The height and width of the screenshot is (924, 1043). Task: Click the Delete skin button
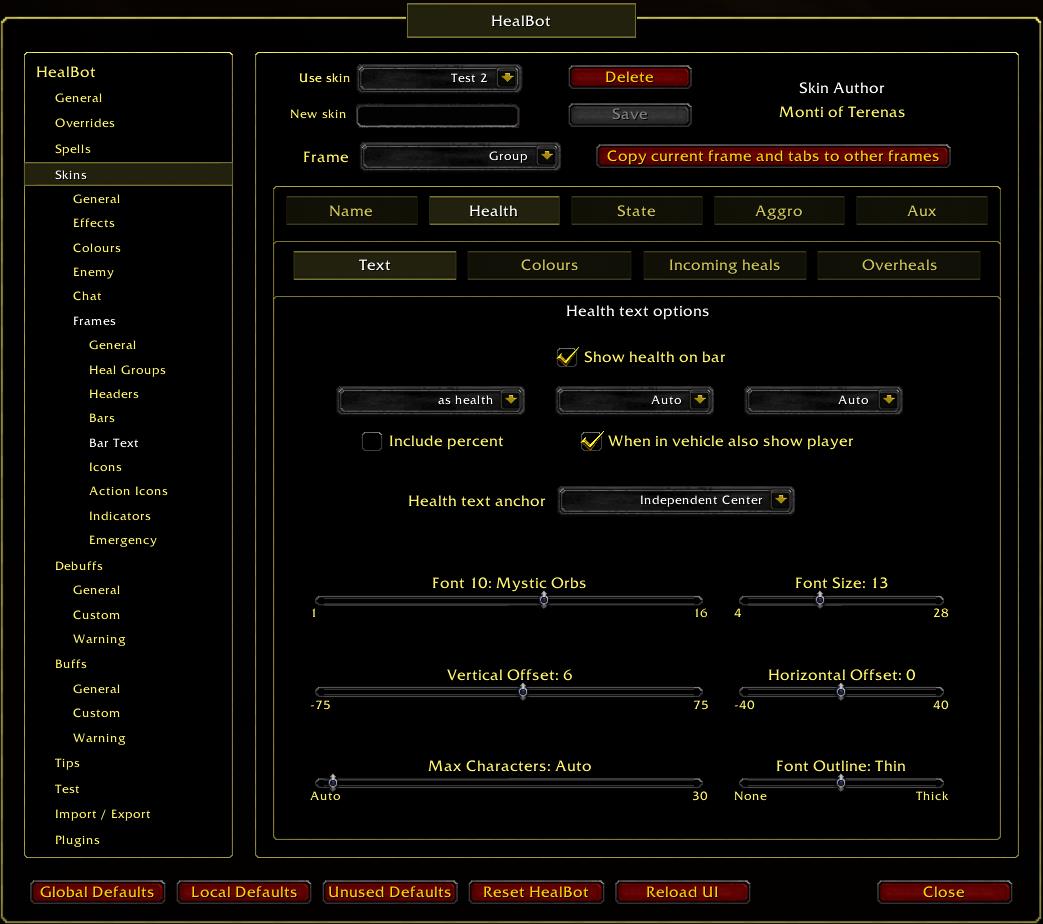tap(629, 77)
